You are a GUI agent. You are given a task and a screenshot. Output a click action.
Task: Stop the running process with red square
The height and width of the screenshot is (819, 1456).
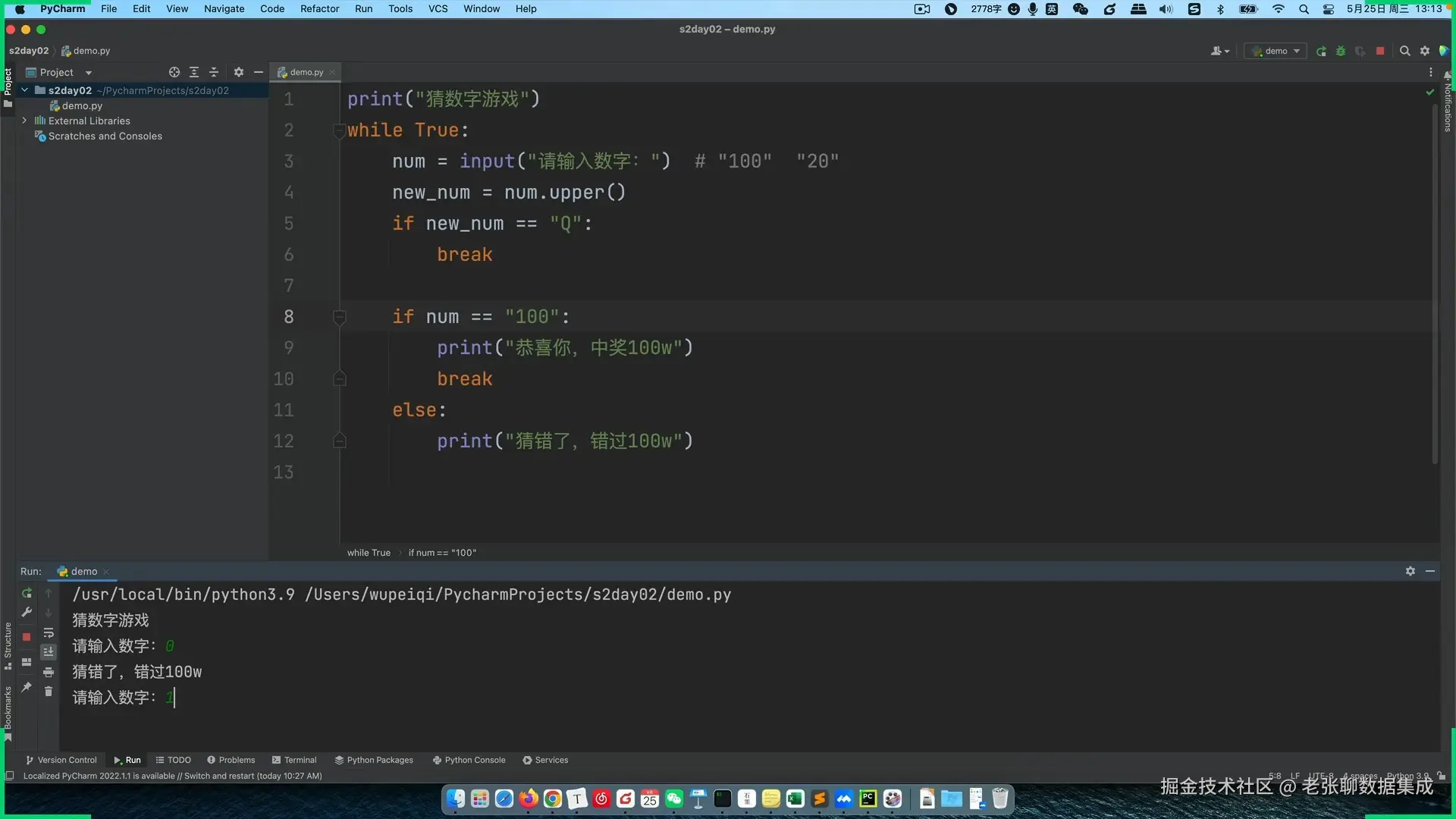pyautogui.click(x=27, y=637)
